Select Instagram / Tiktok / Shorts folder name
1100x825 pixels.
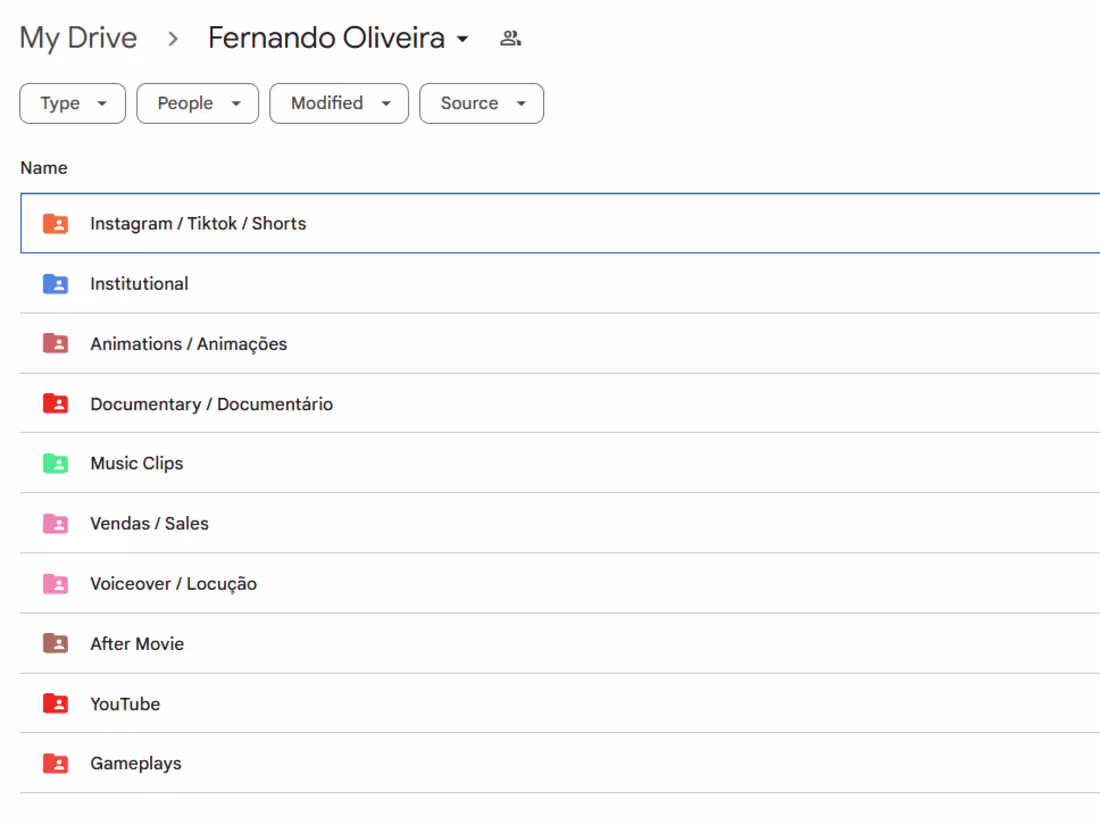coord(199,224)
